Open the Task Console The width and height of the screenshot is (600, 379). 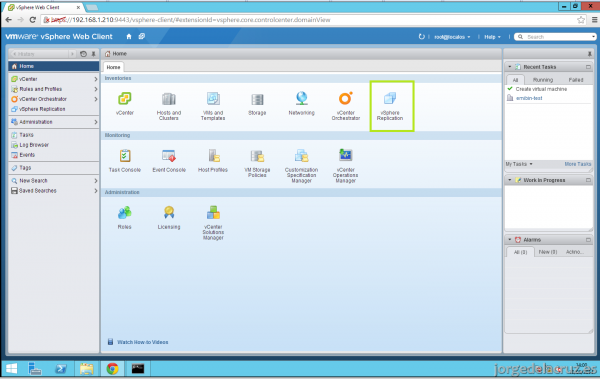(x=125, y=156)
